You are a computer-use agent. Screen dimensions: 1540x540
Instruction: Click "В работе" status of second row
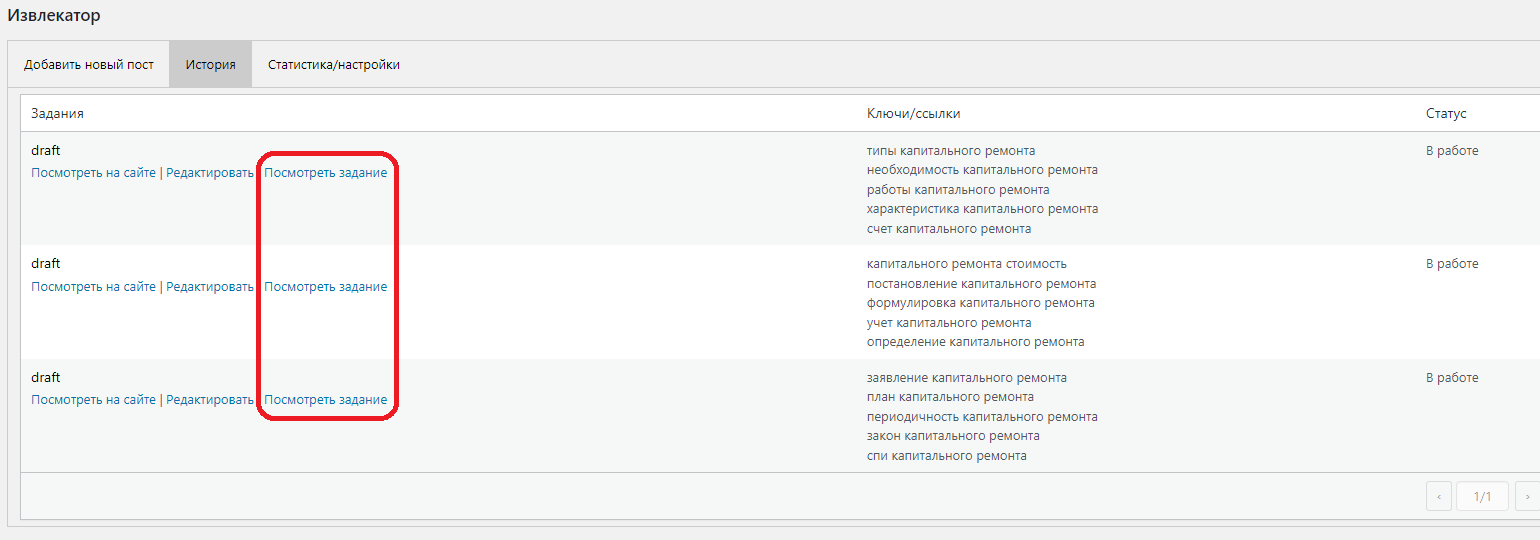click(1452, 264)
